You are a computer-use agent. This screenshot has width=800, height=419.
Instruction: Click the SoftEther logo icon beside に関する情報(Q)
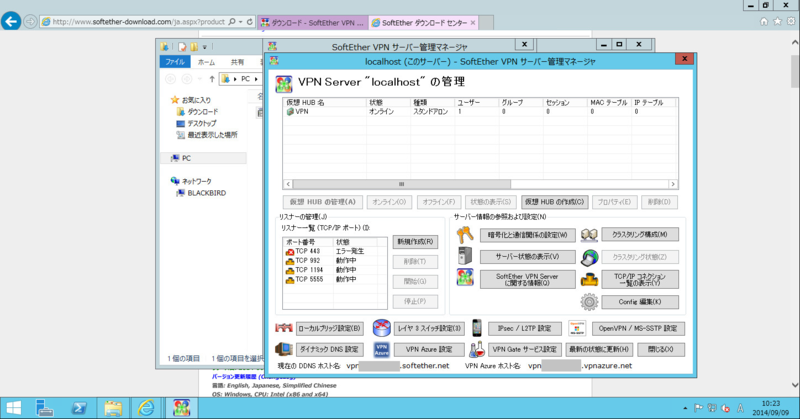tap(465, 278)
